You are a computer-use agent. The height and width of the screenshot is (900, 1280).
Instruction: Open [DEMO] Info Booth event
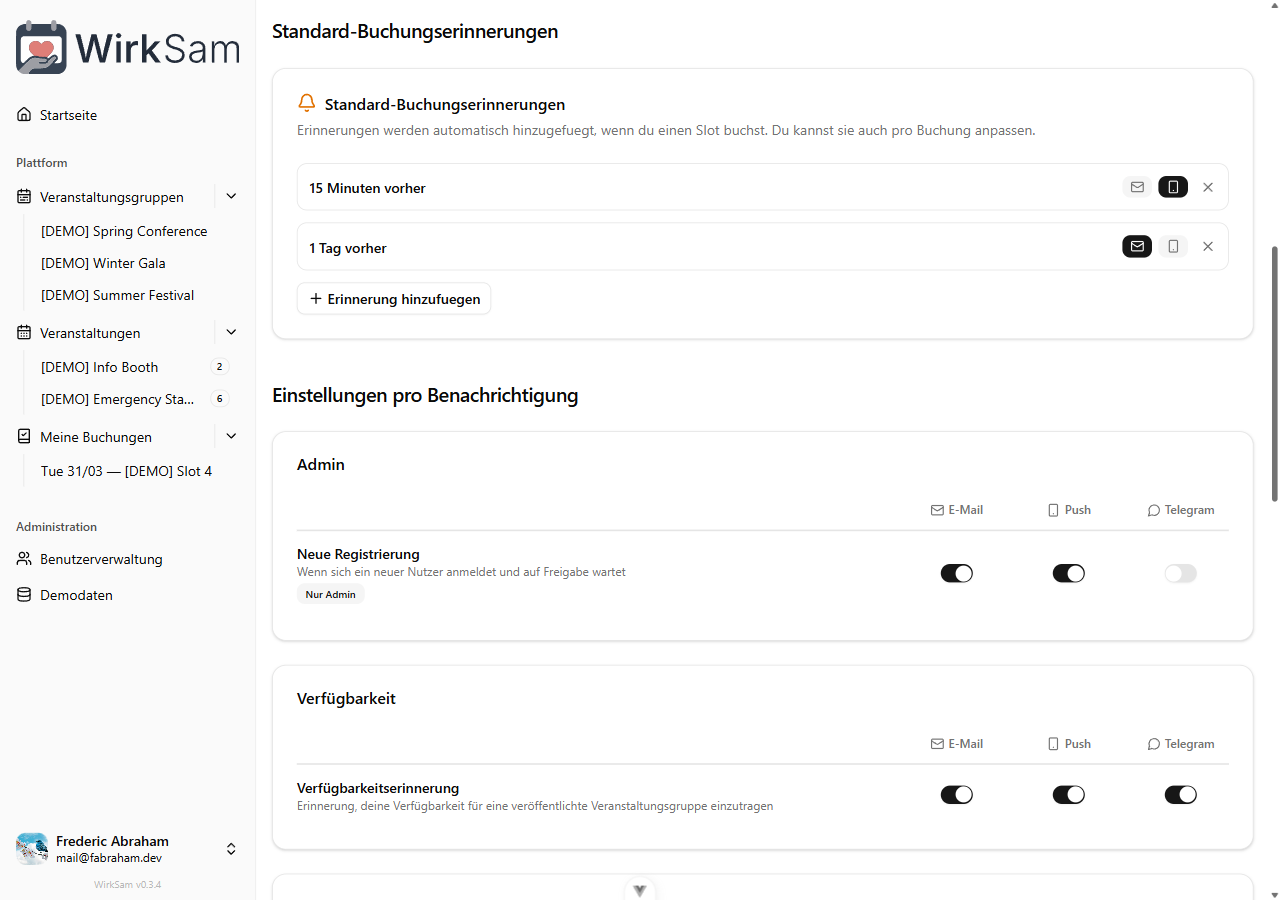tap(99, 367)
